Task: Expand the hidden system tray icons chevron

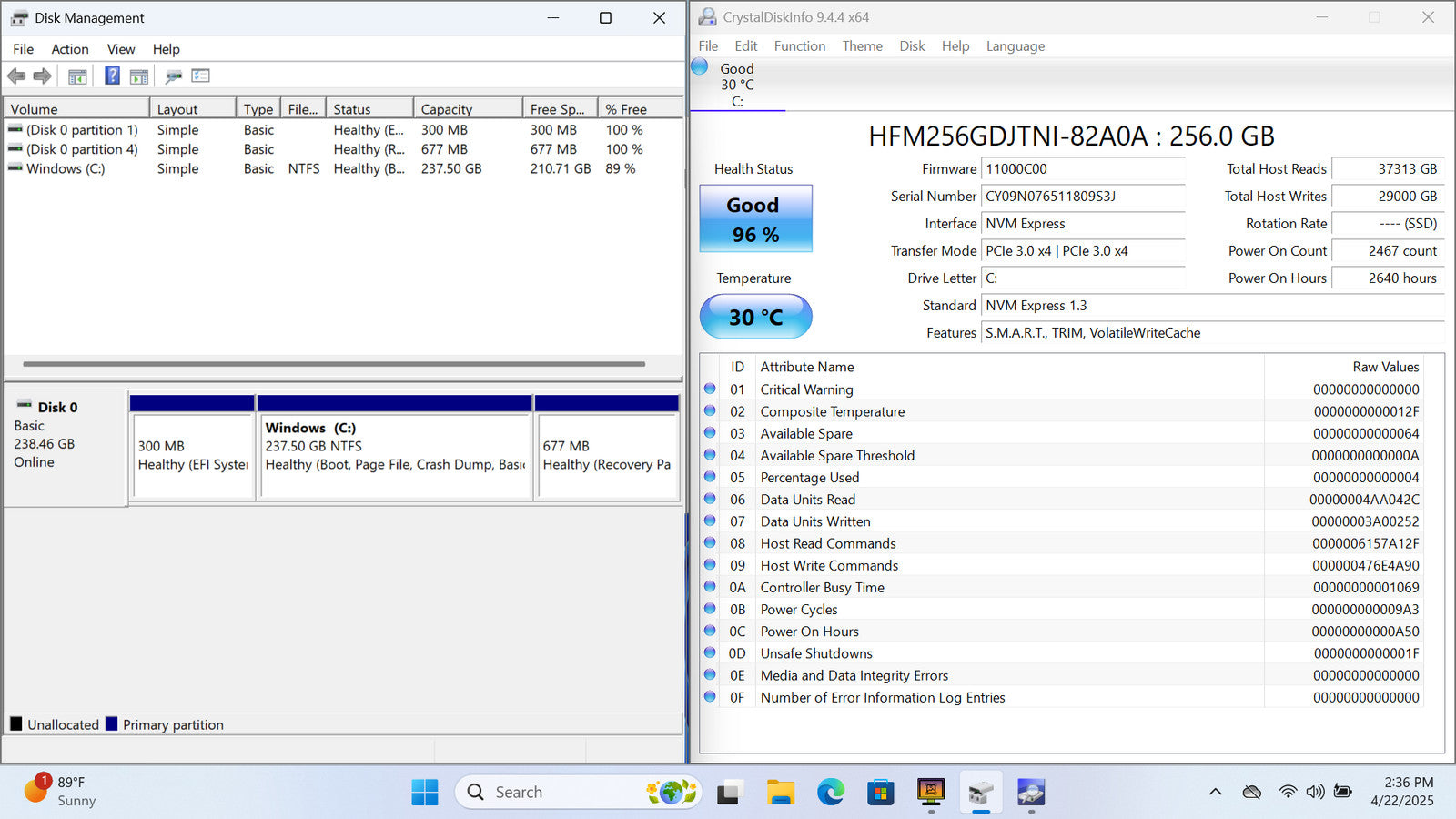Action: (x=1215, y=792)
